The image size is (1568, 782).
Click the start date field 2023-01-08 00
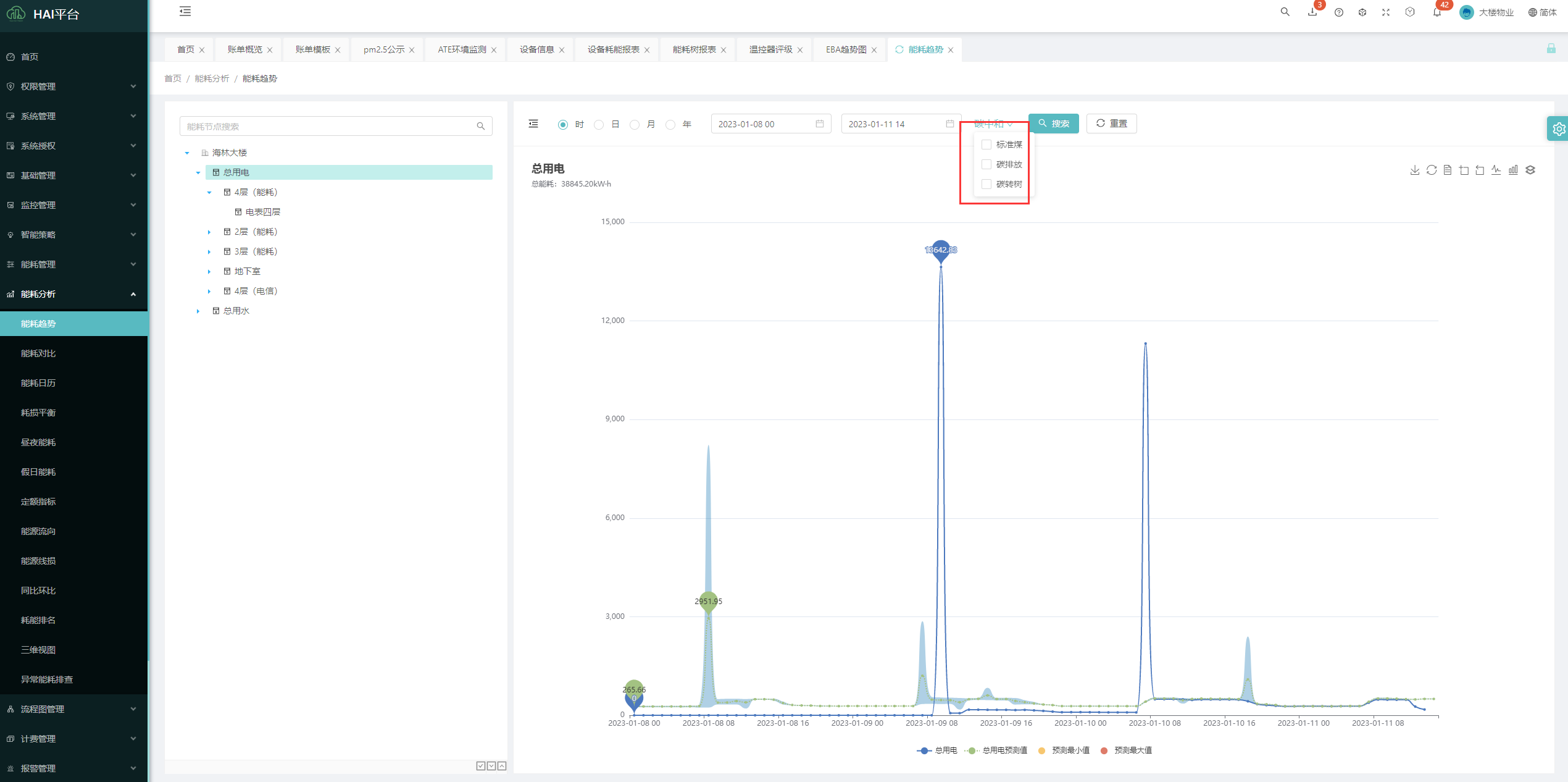click(x=771, y=124)
